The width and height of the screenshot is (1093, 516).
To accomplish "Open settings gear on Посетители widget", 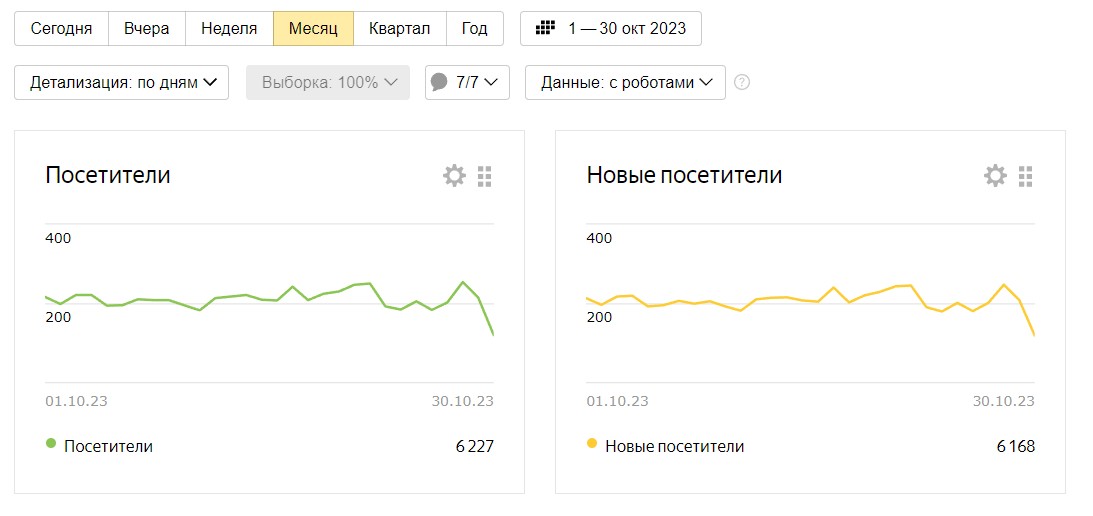I will (454, 176).
